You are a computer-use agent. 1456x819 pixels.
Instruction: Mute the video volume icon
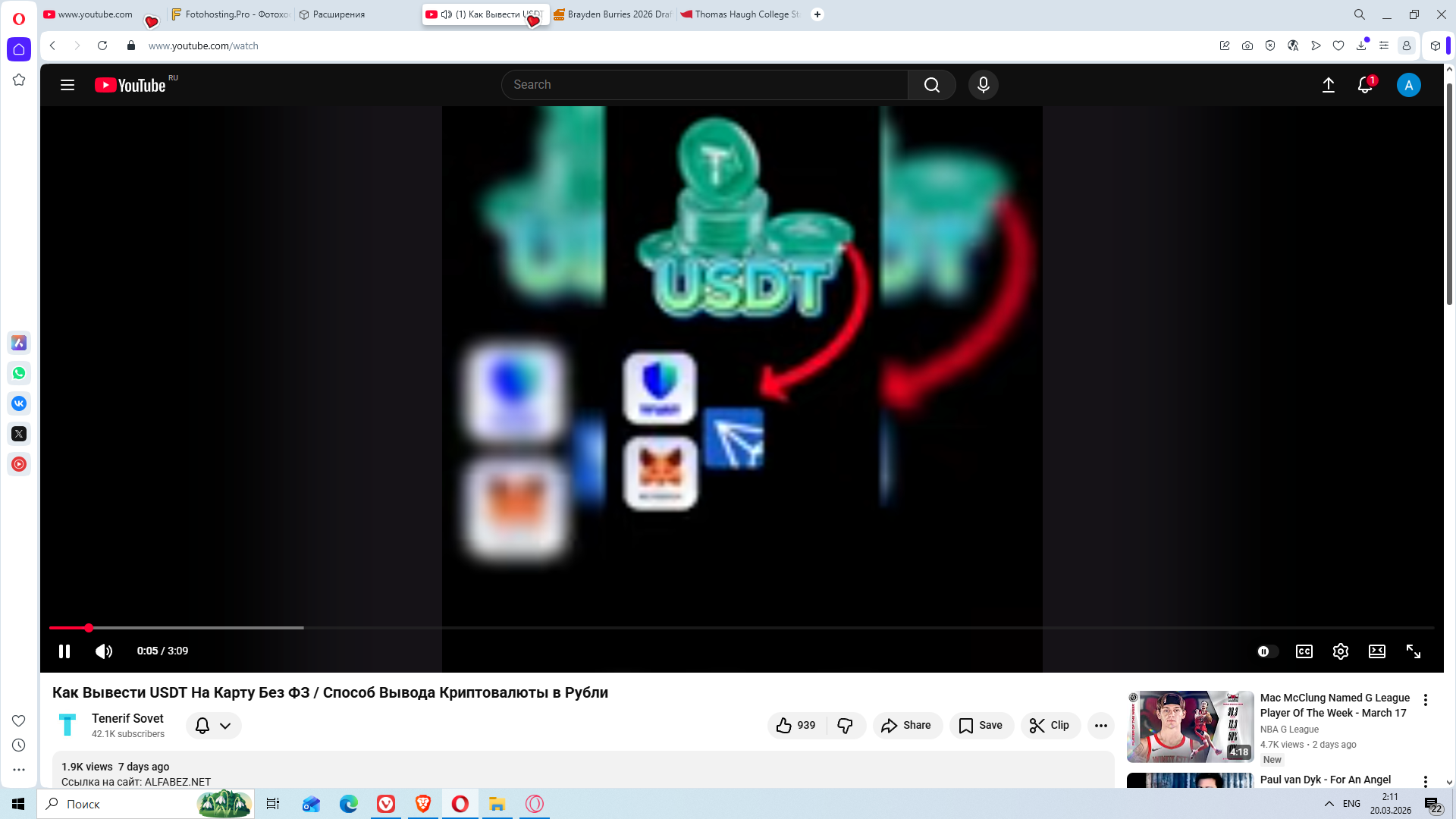pyautogui.click(x=104, y=651)
